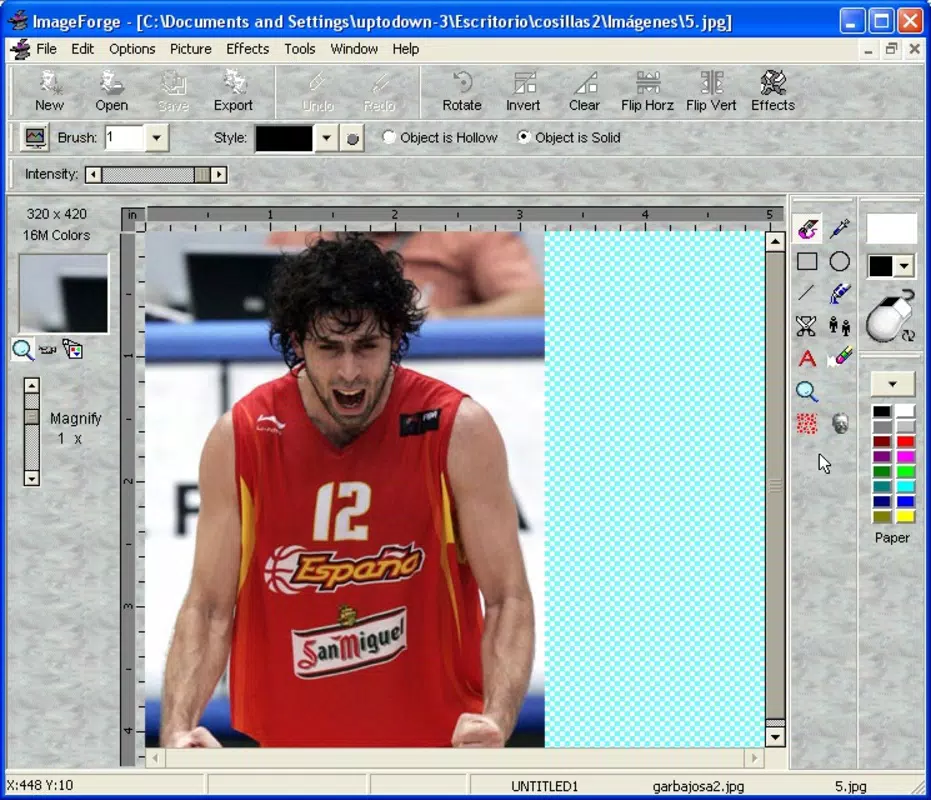Click the monitor icon left of Brush
This screenshot has width=931, height=800.
(x=34, y=138)
